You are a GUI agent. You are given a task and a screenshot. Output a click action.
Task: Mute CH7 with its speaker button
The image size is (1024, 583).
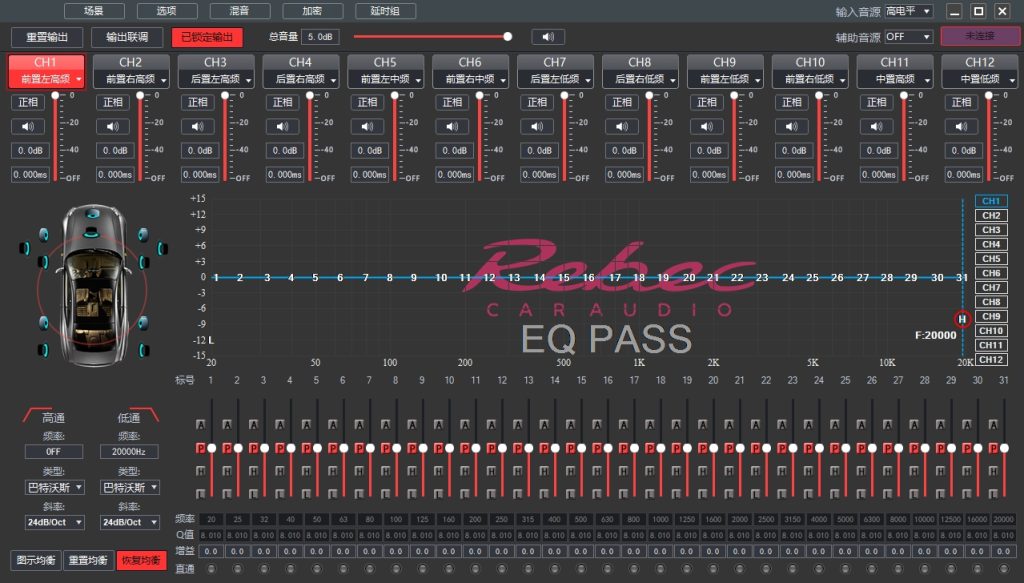pos(537,126)
